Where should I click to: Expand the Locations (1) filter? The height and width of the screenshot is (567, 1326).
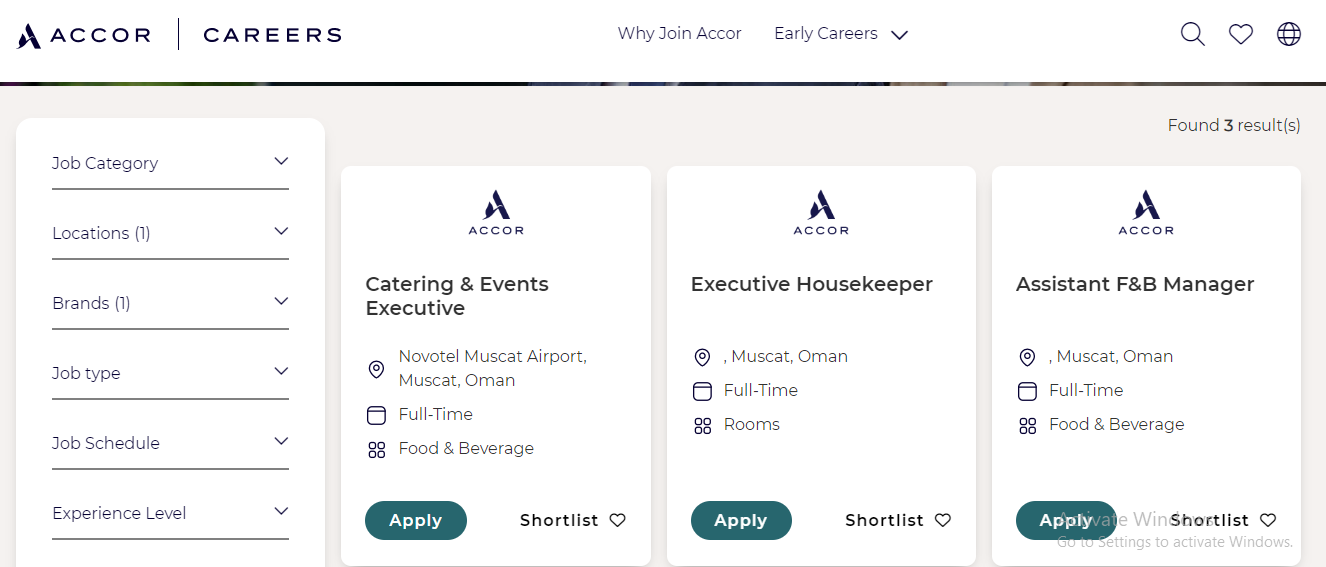tap(170, 233)
